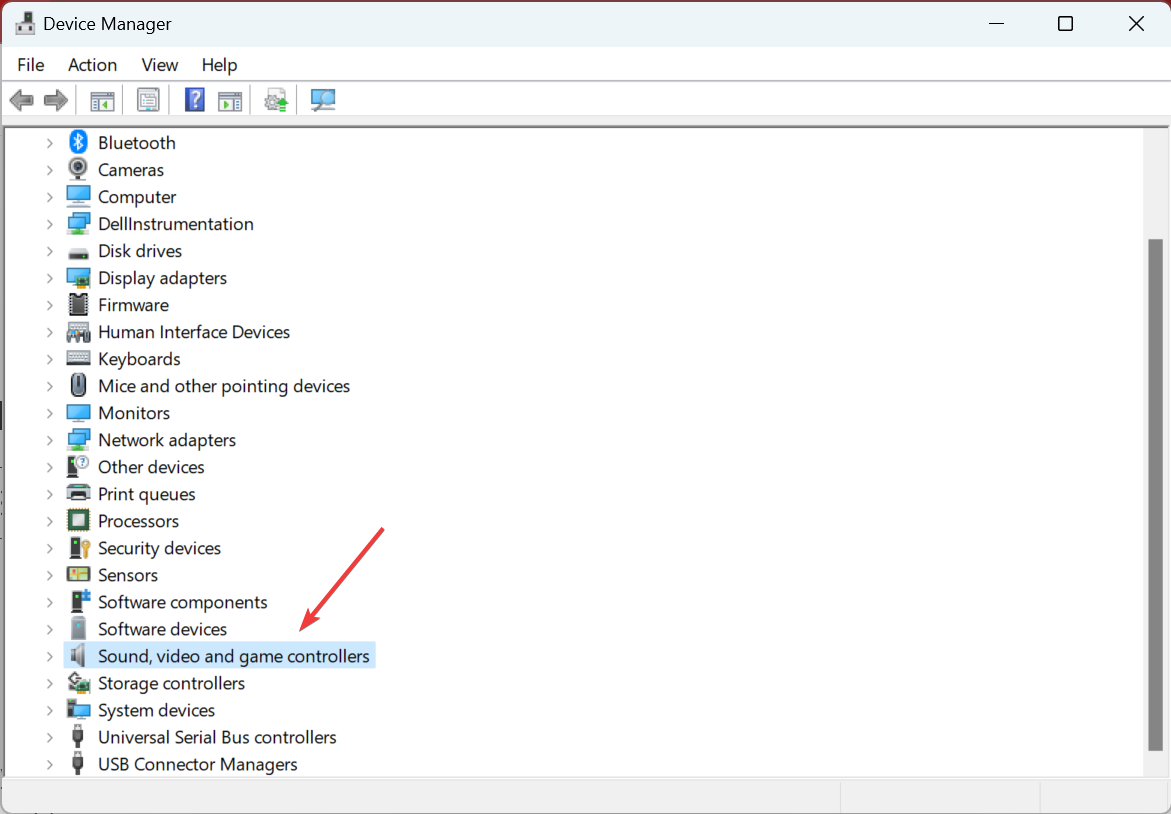Click Scan for hardware changes icon

323,100
